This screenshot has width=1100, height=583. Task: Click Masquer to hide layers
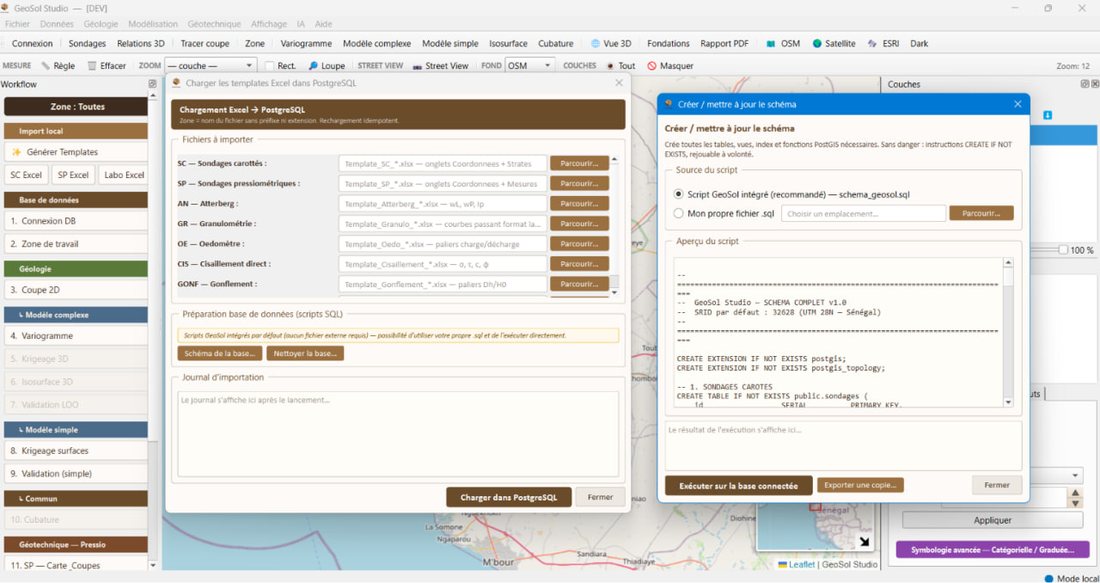coord(670,66)
